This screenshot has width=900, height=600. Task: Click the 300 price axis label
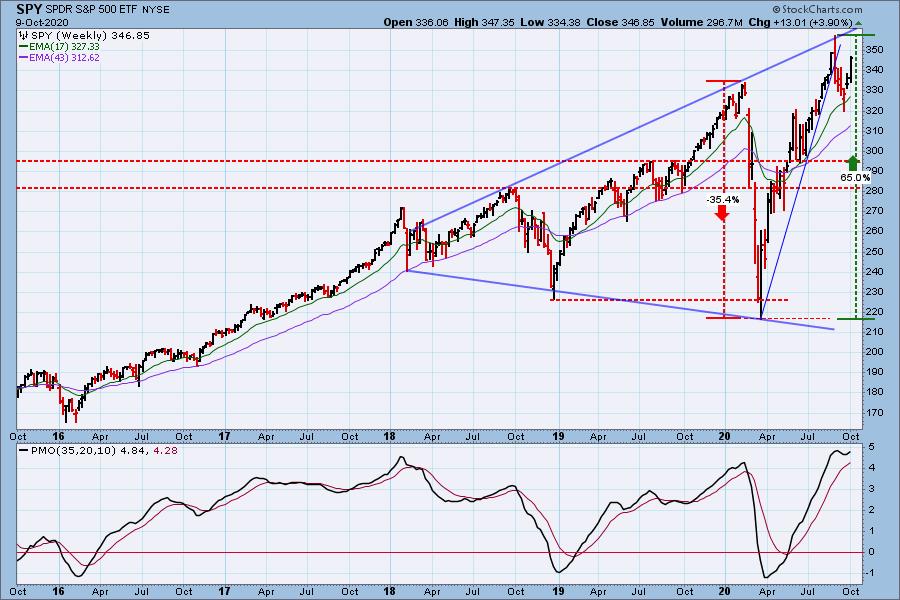pyautogui.click(x=875, y=150)
